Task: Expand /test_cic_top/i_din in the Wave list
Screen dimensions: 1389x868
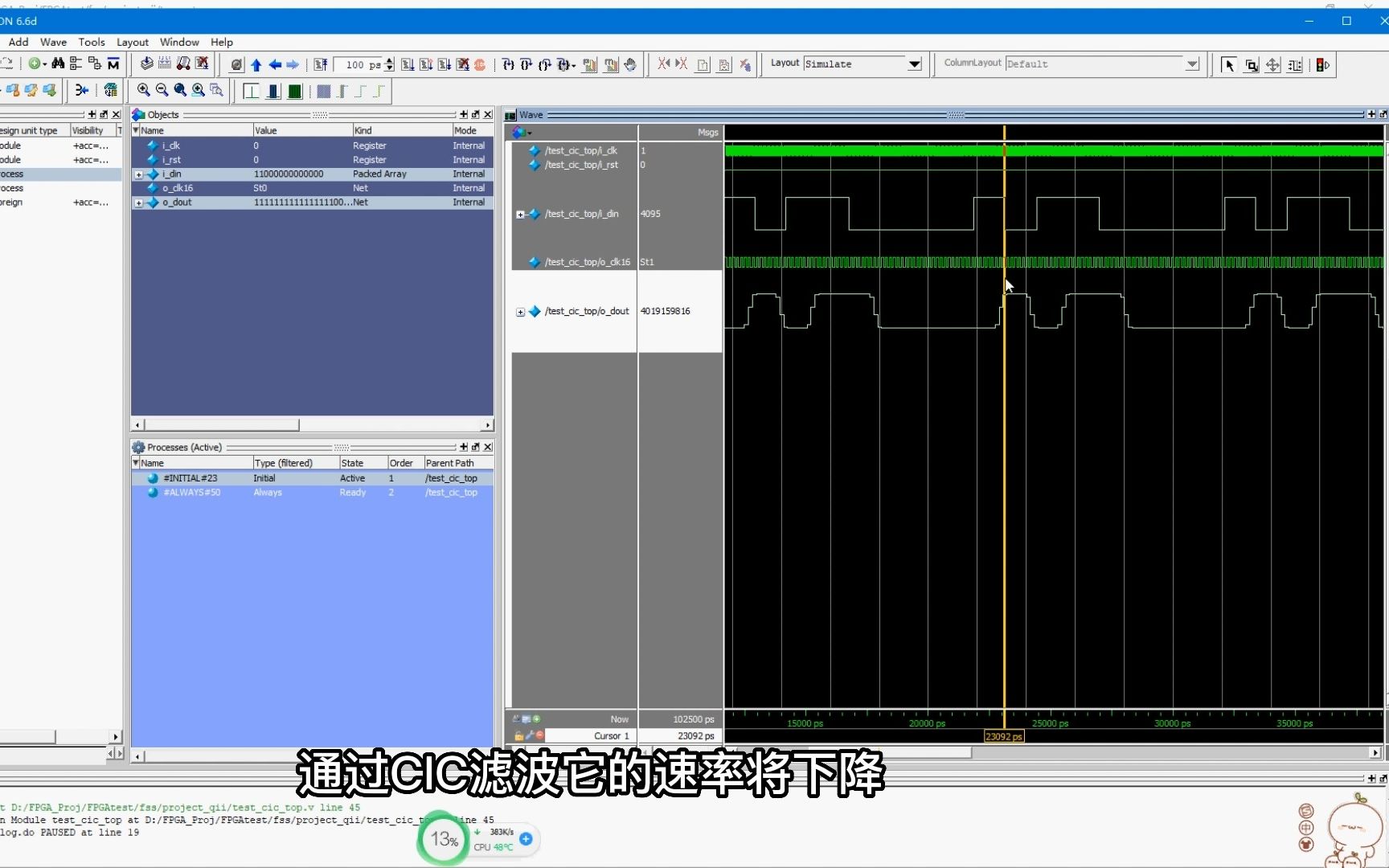Action: [x=520, y=215]
